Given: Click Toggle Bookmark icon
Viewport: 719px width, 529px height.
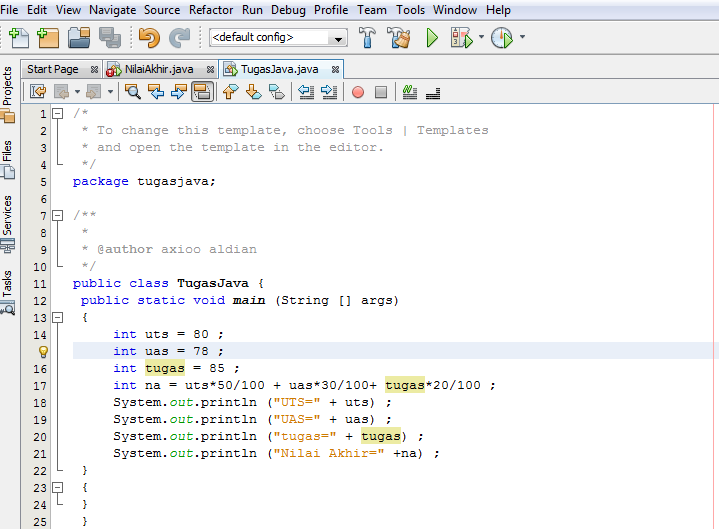Looking at the screenshot, I should pyautogui.click(x=277, y=92).
